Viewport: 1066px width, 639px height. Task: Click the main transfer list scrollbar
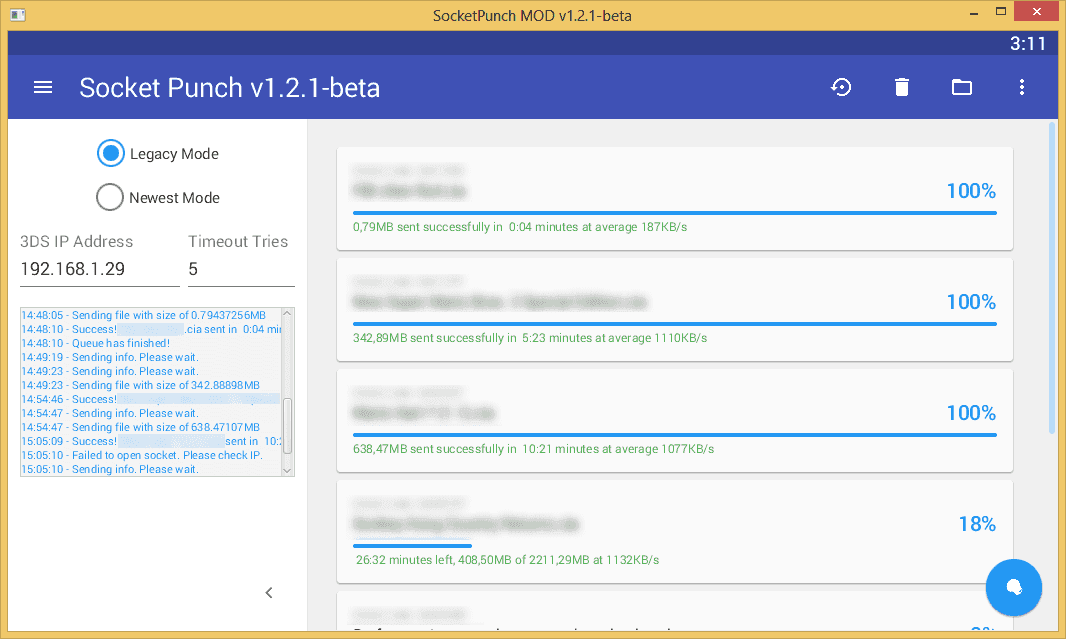pos(1052,277)
